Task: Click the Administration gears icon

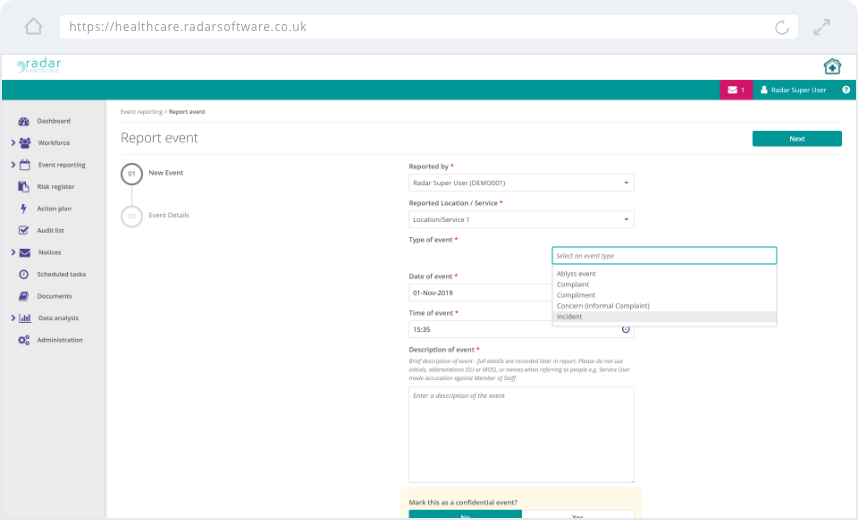Action: tap(24, 340)
